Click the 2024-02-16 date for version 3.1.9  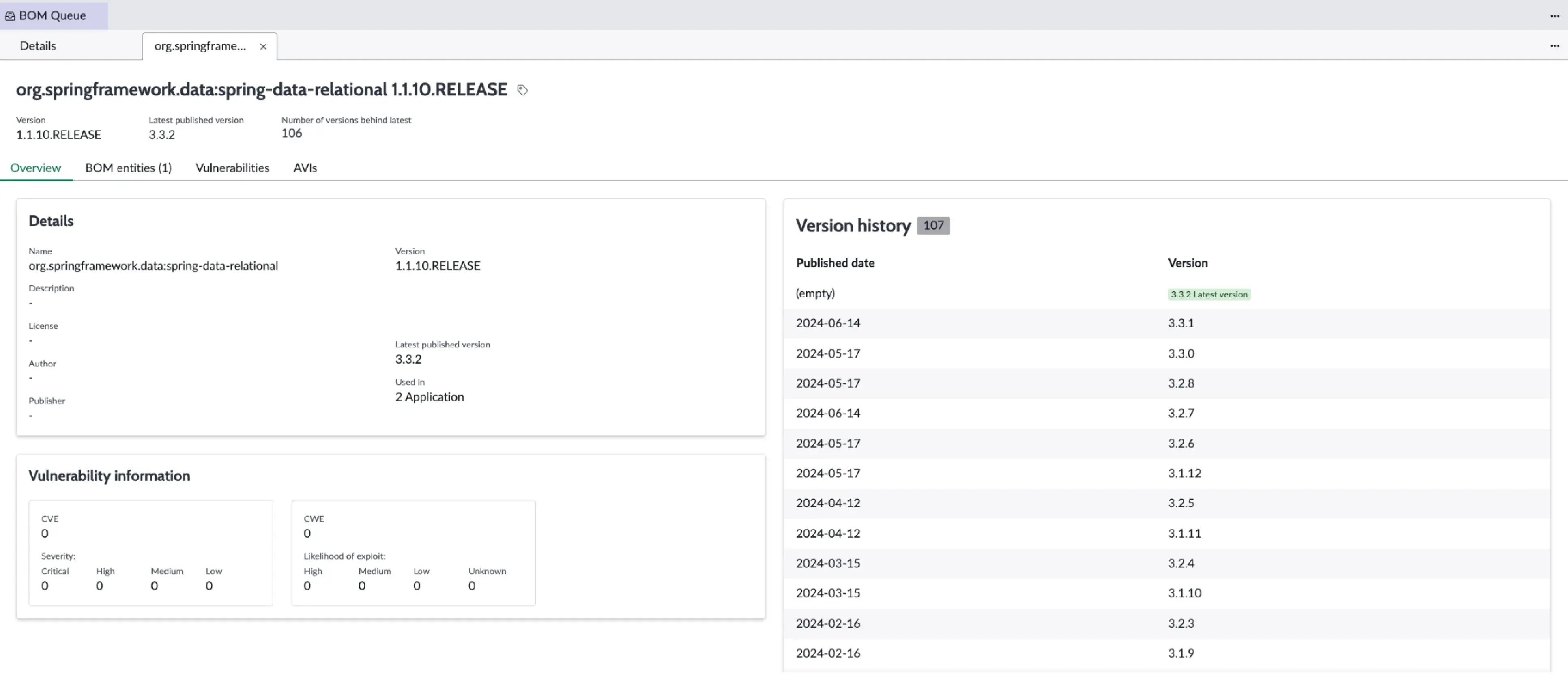[828, 653]
